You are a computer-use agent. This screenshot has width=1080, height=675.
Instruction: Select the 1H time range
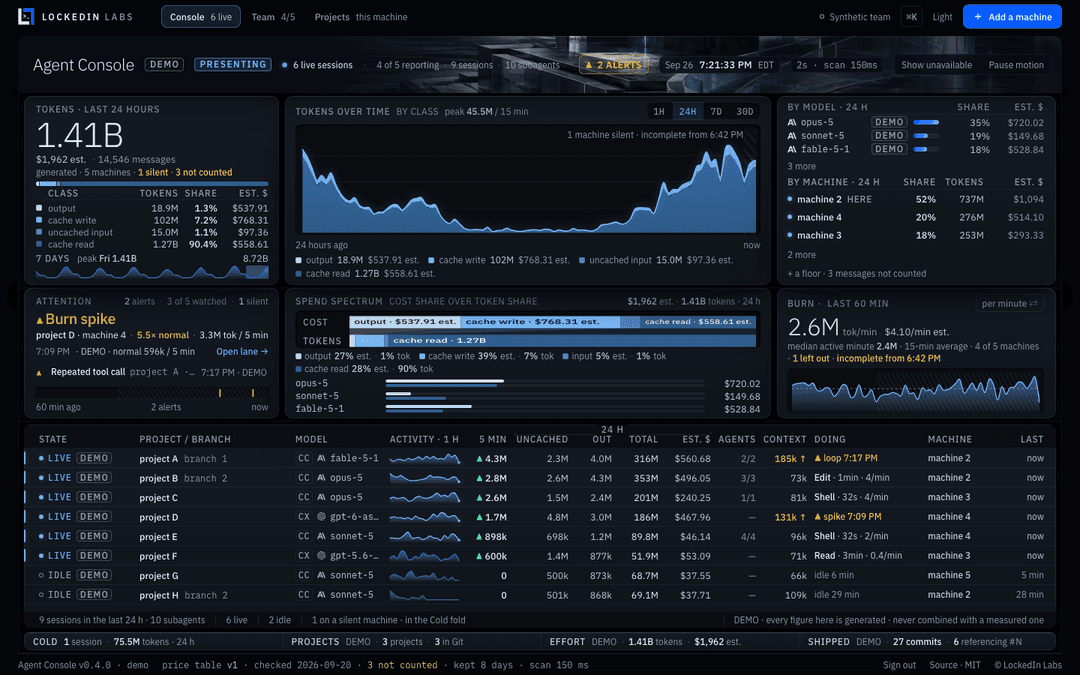pos(659,112)
